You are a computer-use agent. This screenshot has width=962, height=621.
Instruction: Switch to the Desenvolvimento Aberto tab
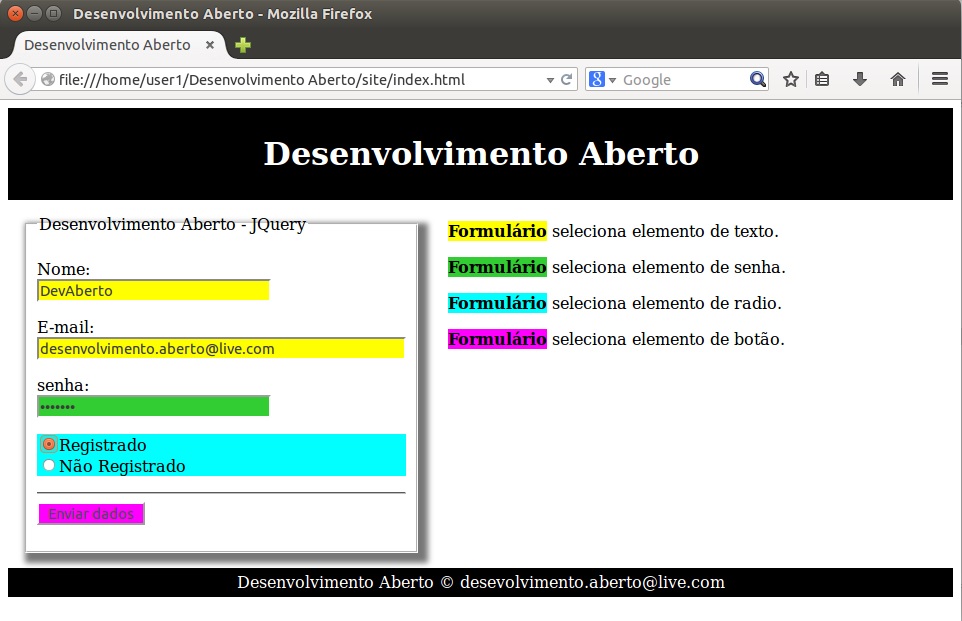(107, 45)
